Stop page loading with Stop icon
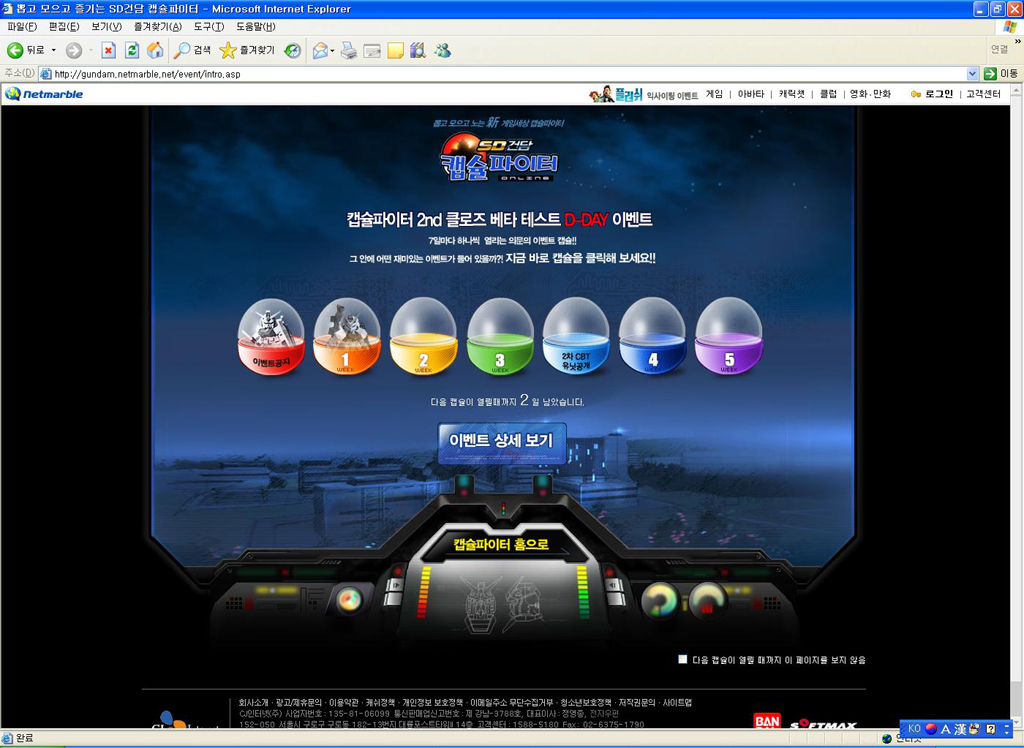Viewport: 1024px width, 748px height. (108, 50)
